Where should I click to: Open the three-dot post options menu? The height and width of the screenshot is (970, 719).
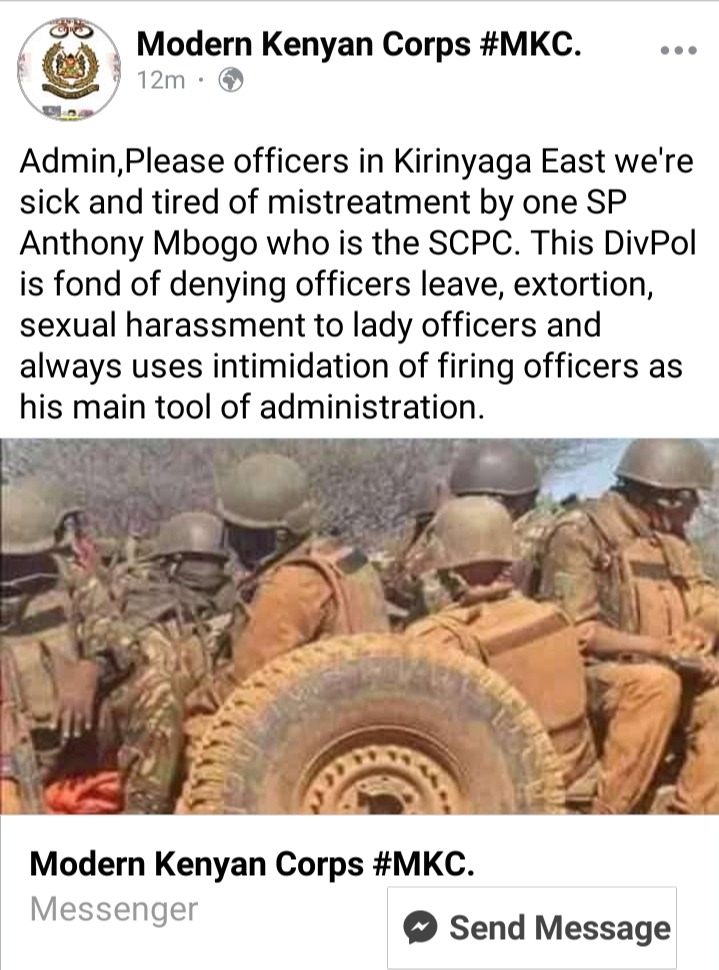678,50
